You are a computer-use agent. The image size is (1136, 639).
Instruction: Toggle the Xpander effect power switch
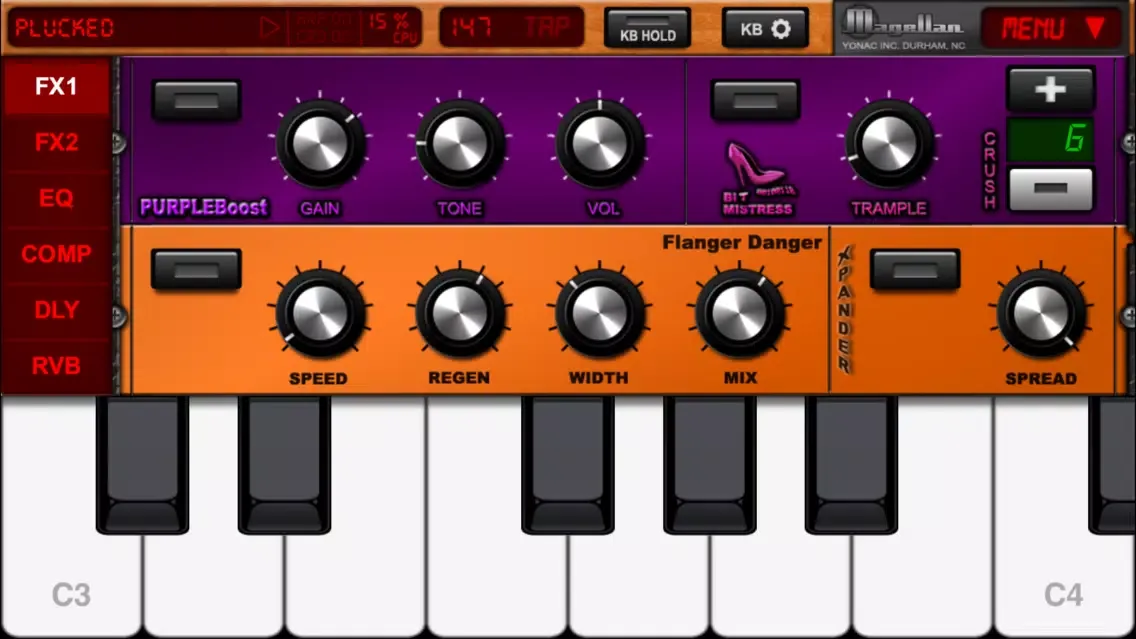point(915,270)
